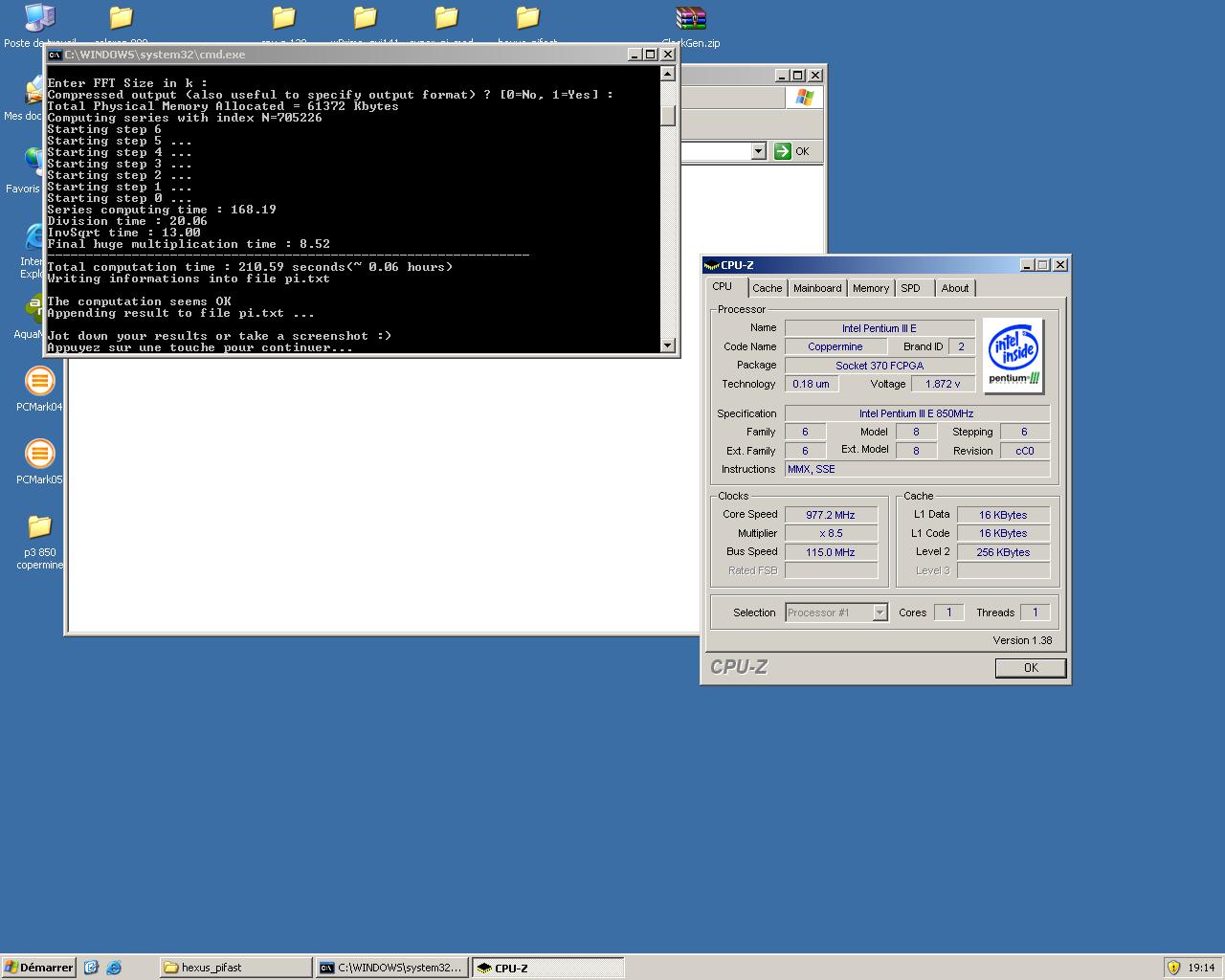1225x980 pixels.
Task: Click the 19:14 taskbar clock
Action: click(1201, 968)
